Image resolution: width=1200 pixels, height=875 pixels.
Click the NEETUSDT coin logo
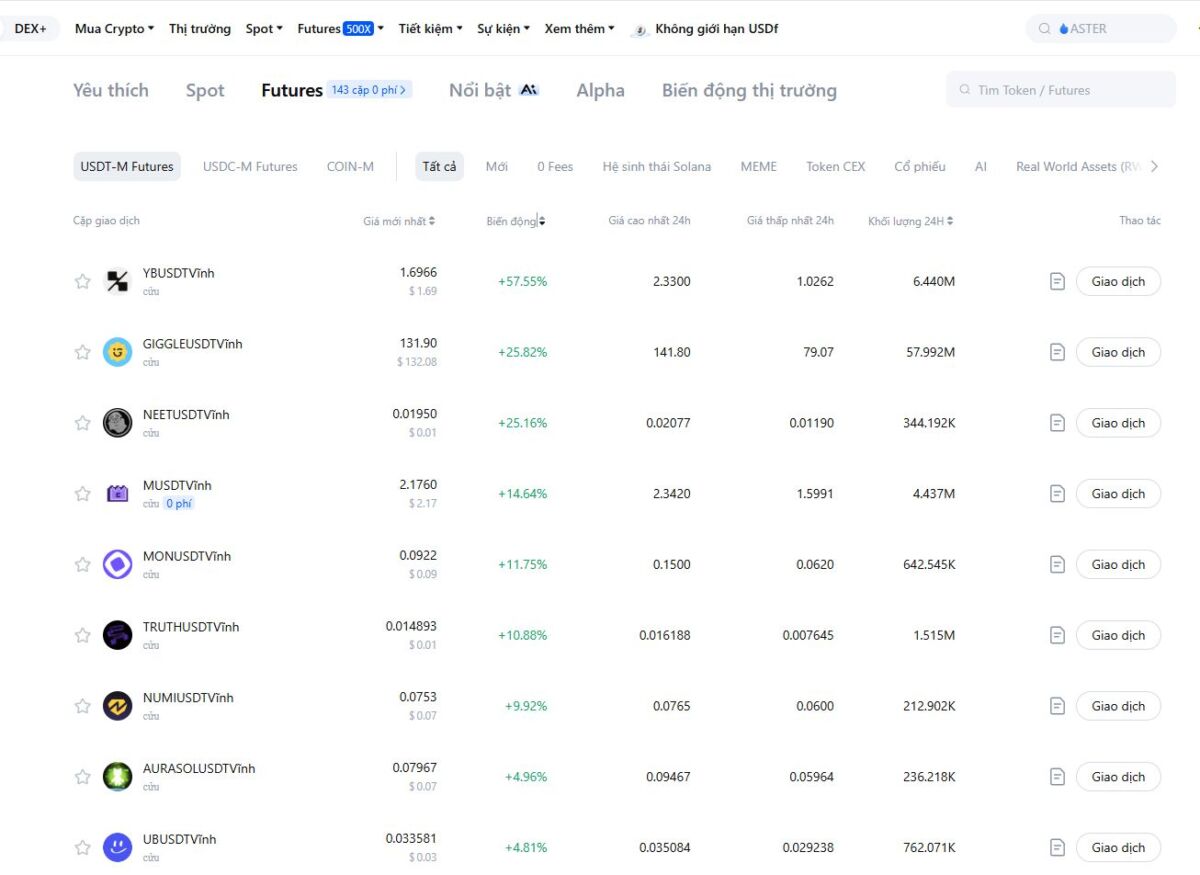point(117,423)
